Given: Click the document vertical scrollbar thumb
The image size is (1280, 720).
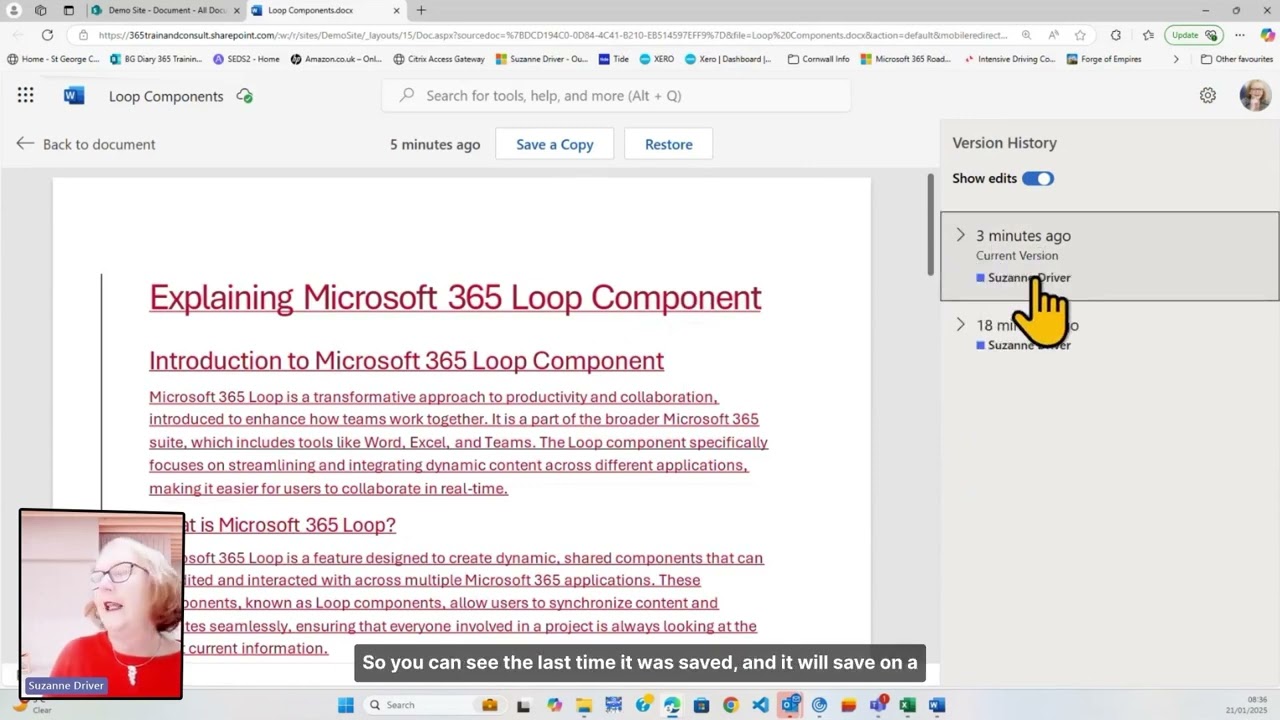Looking at the screenshot, I should (x=930, y=223).
